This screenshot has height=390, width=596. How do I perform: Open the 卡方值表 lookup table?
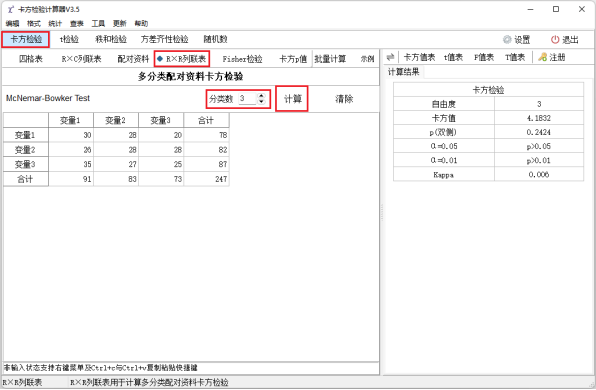coord(419,57)
